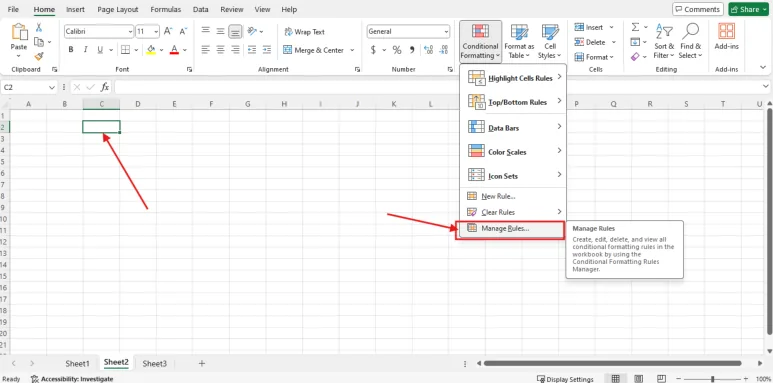Apply Percent Style format
Viewport: 773px width, 383px height.
(397, 50)
